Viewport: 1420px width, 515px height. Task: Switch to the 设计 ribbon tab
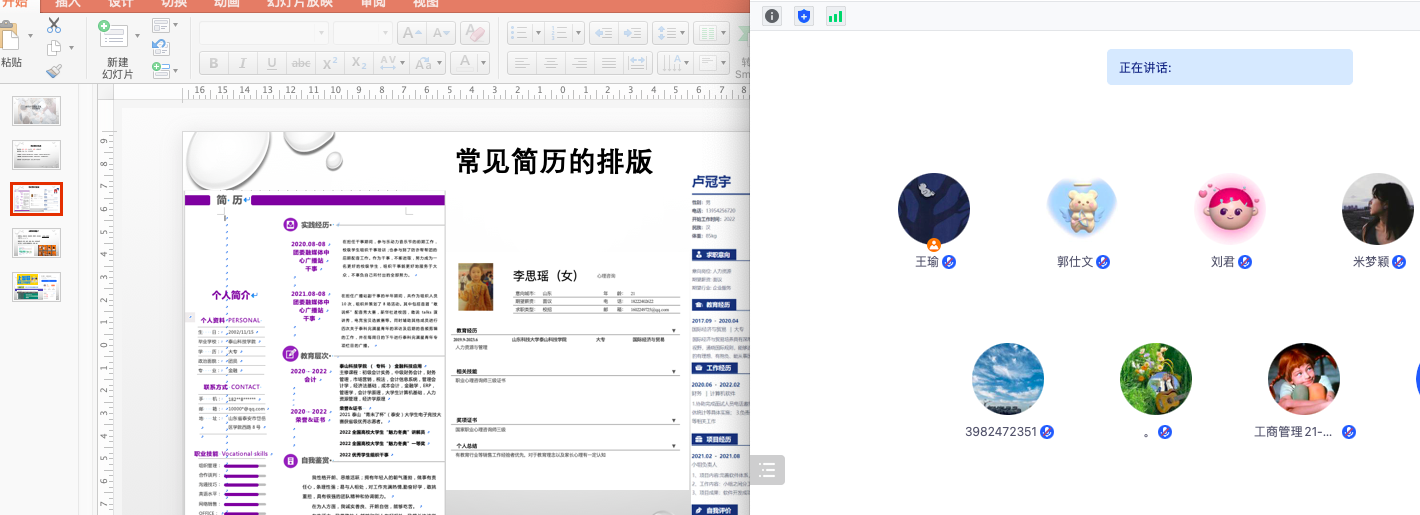tap(120, 4)
